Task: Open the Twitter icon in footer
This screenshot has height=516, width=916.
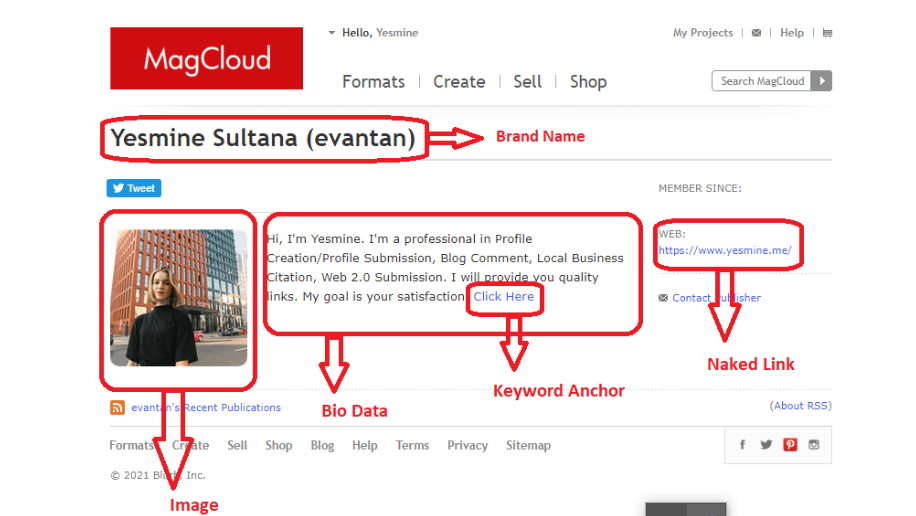Action: point(766,445)
